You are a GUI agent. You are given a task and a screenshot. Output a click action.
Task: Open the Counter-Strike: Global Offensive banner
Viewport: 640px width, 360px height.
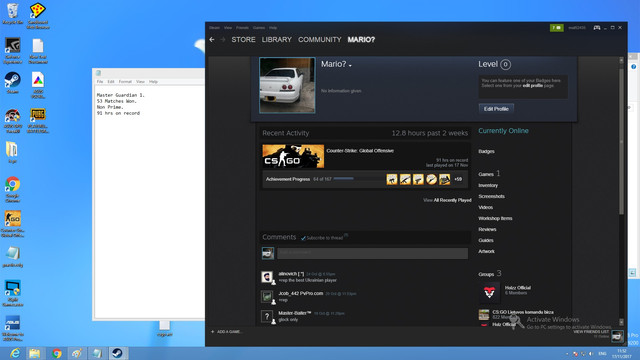[x=293, y=156]
